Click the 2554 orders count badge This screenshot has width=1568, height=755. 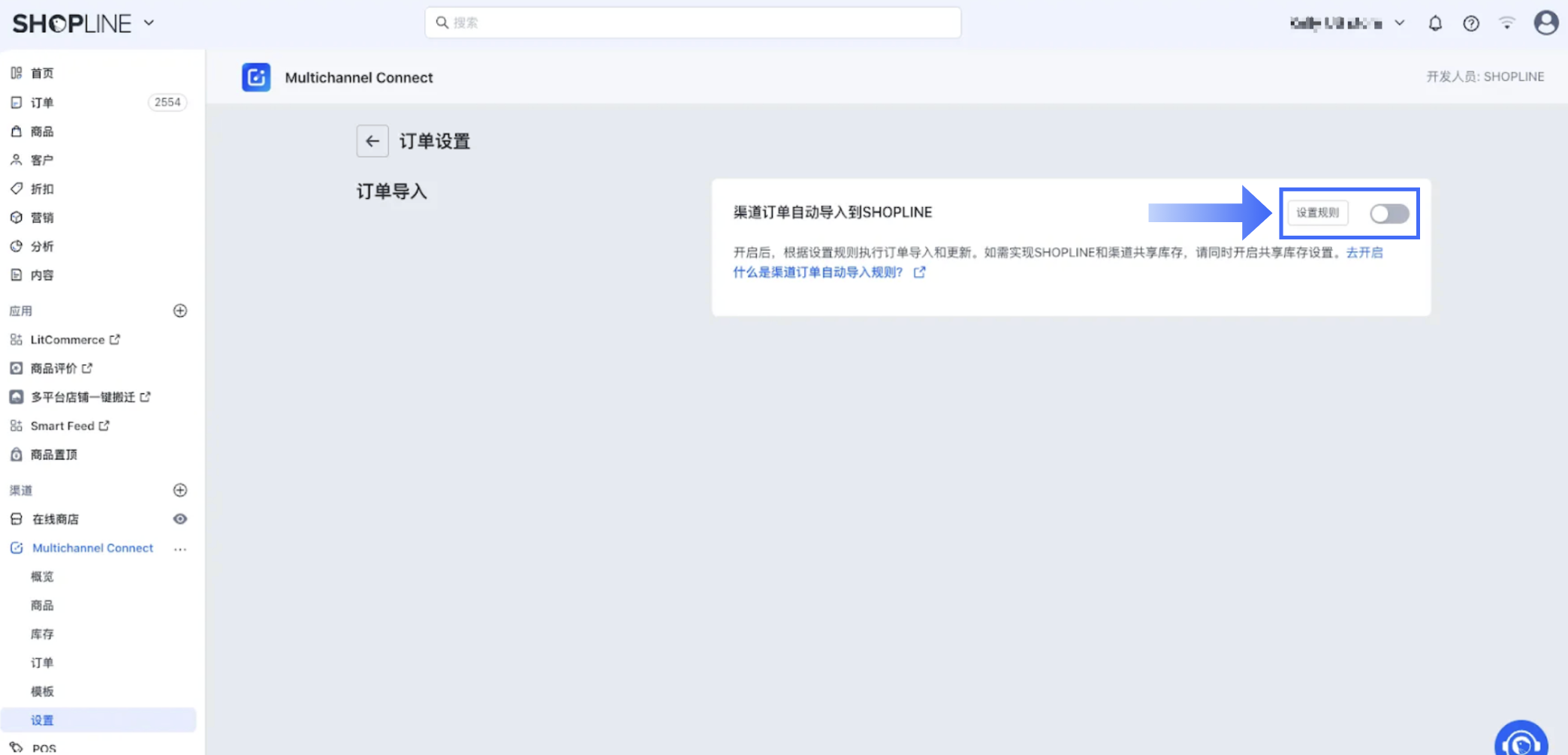(x=167, y=102)
